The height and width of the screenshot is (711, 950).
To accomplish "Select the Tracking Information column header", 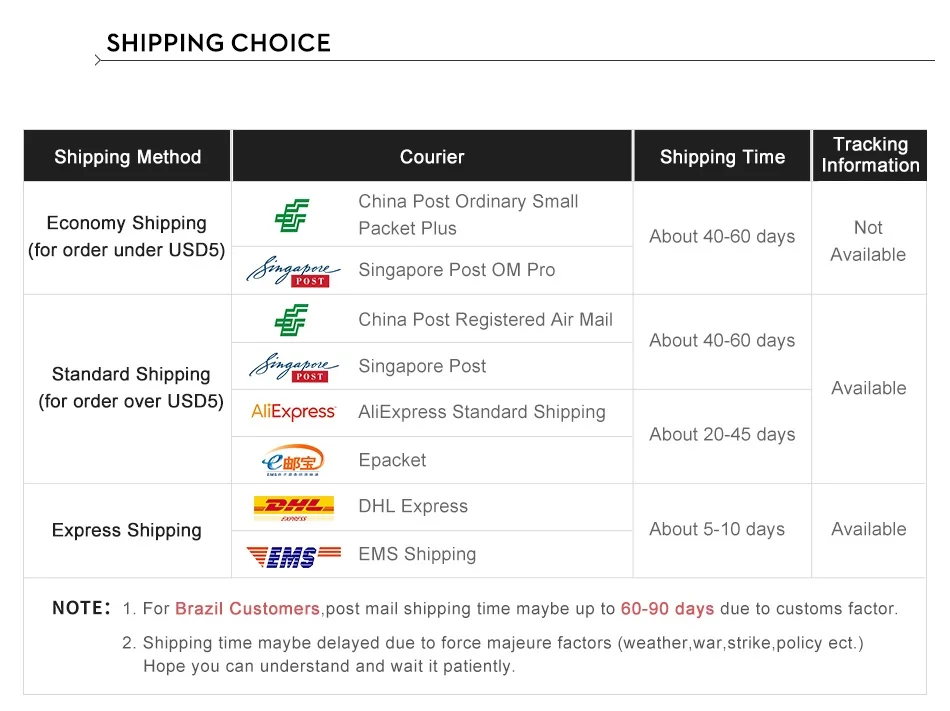I will point(870,155).
